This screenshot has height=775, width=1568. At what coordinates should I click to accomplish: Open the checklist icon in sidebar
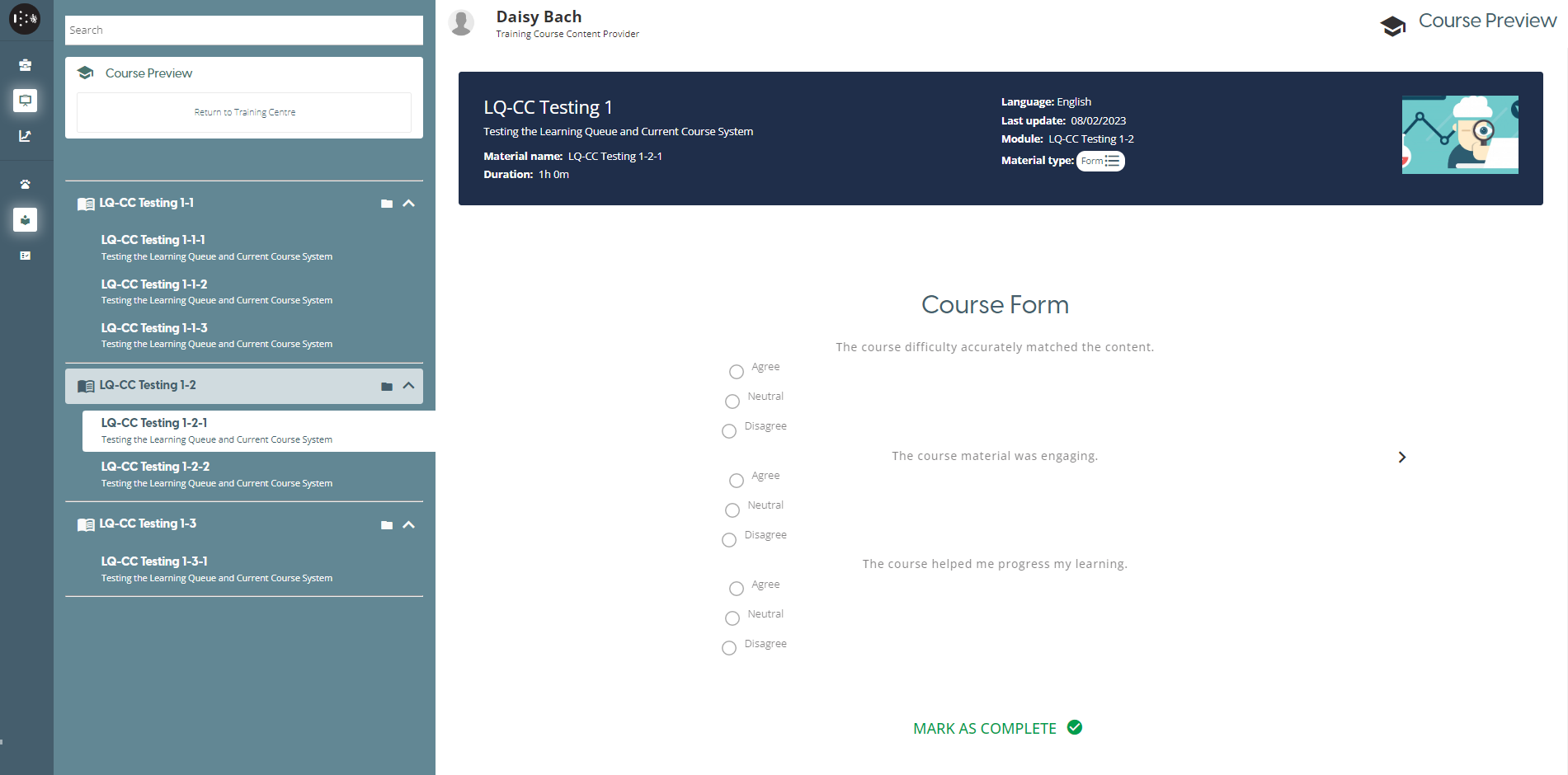tap(26, 256)
